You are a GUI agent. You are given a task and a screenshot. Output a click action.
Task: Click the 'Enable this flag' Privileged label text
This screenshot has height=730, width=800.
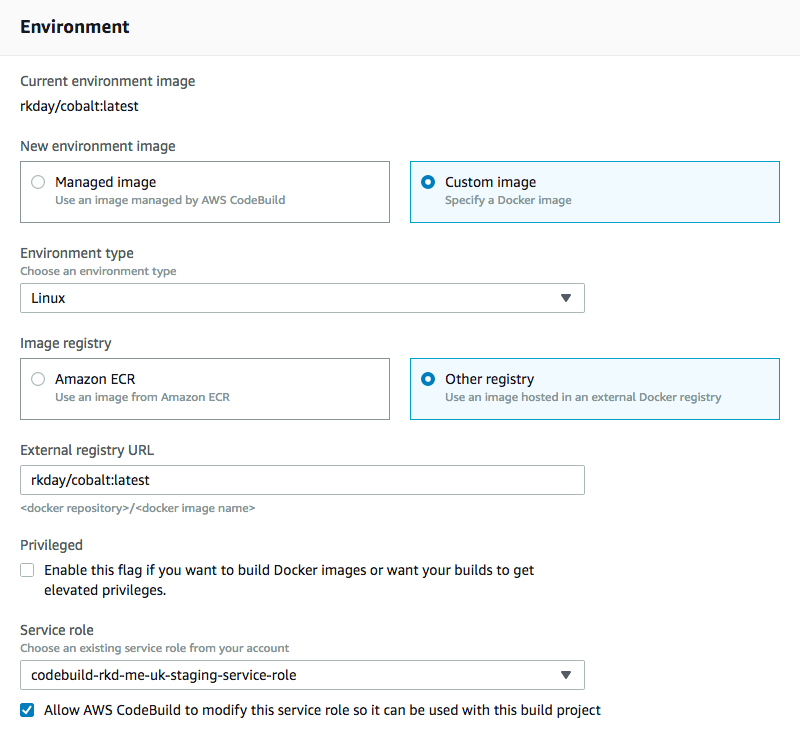click(x=289, y=580)
